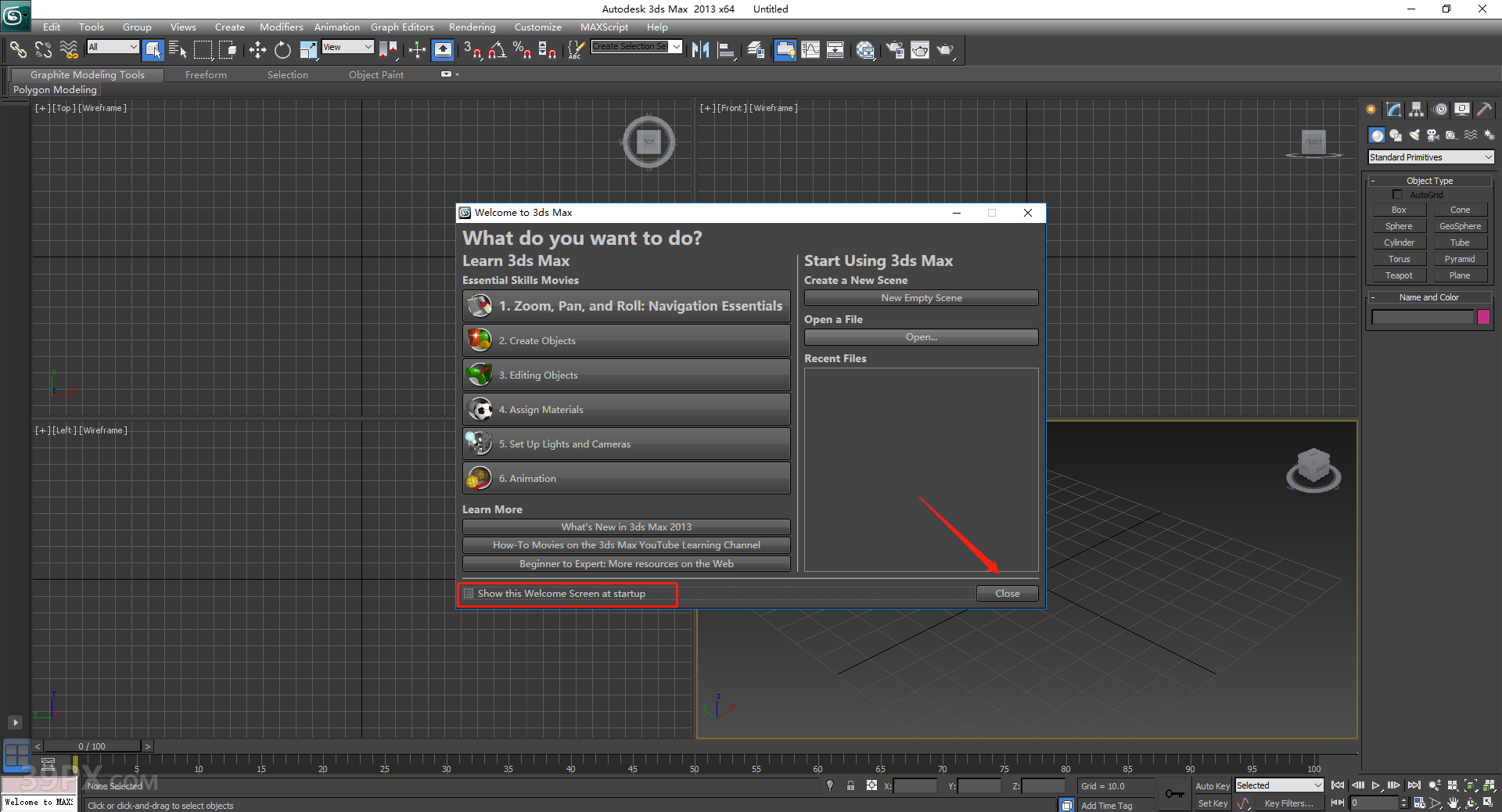Open the Manage Layers icon
Screen dimensions: 1502x812
[756, 50]
